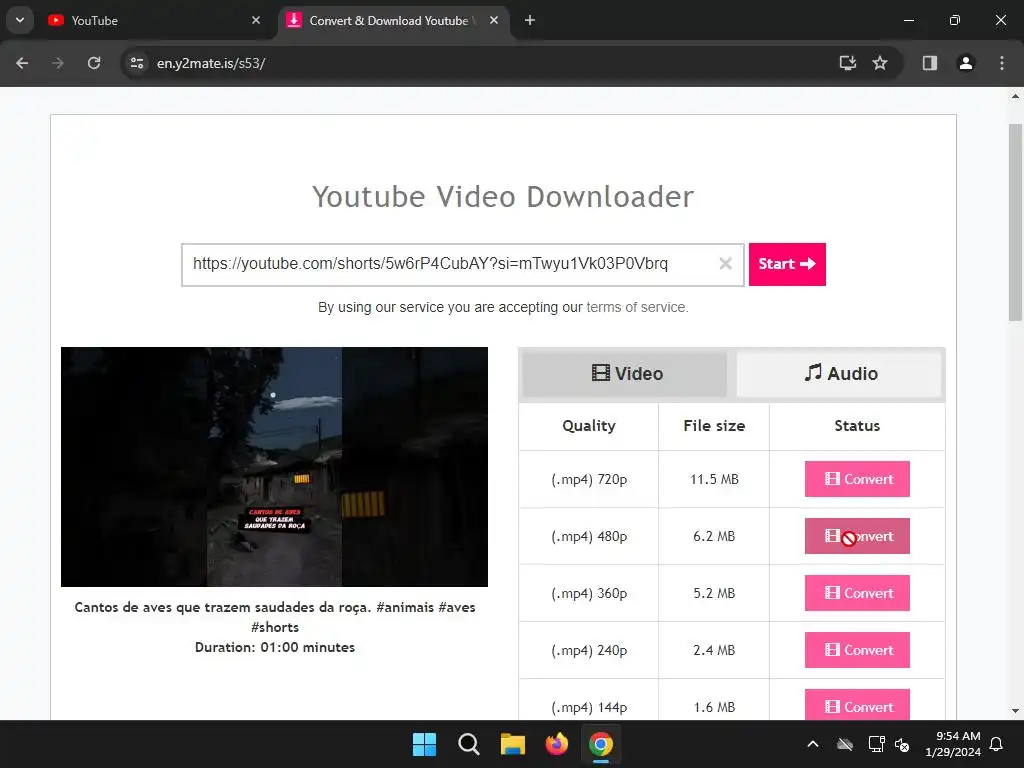Open a new browser tab

pyautogui.click(x=530, y=21)
